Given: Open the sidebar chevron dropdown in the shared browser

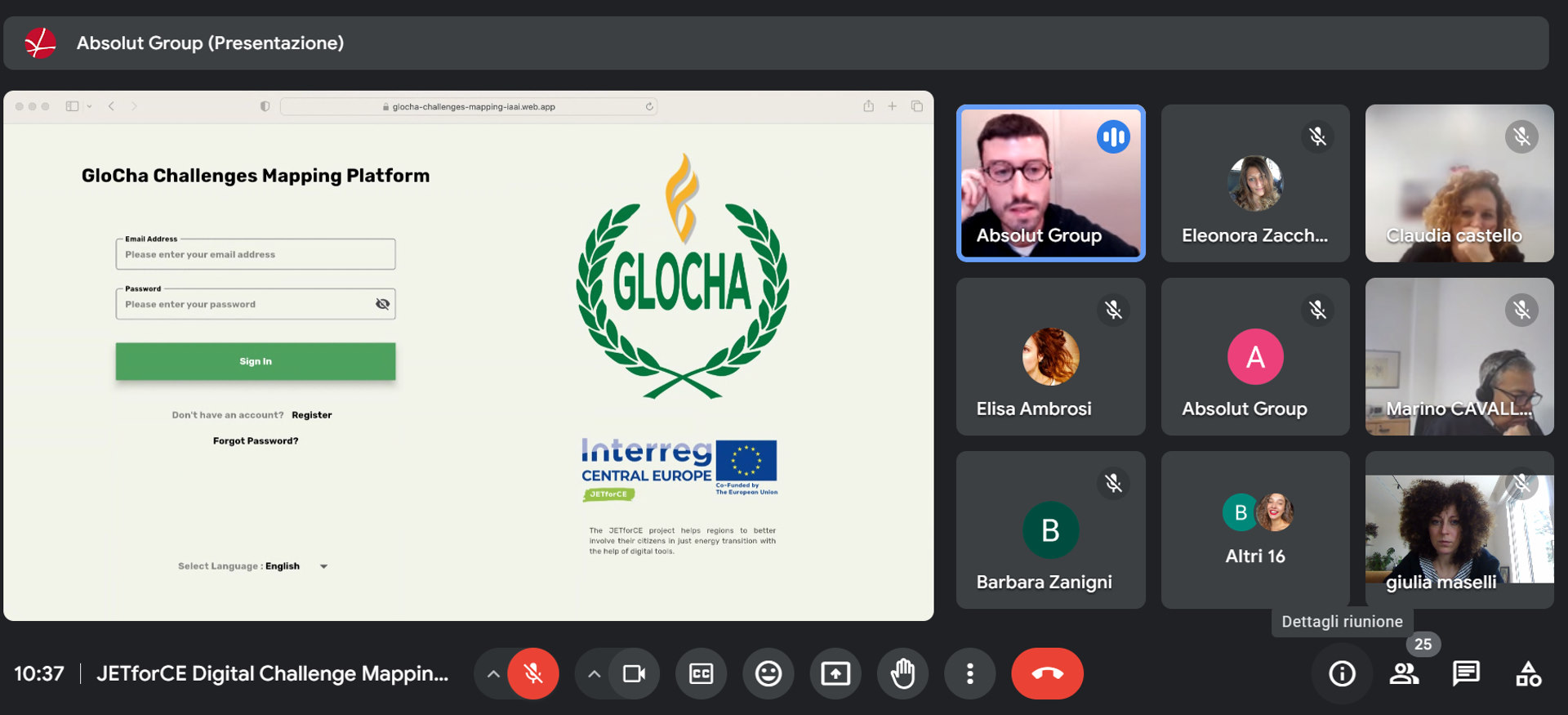Looking at the screenshot, I should tap(89, 106).
